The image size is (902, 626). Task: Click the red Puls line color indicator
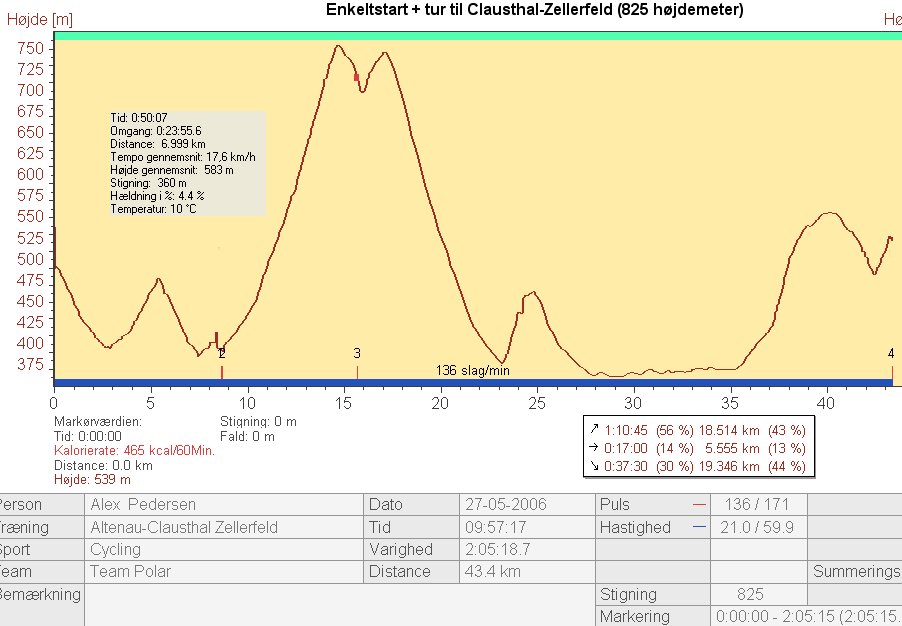point(699,505)
